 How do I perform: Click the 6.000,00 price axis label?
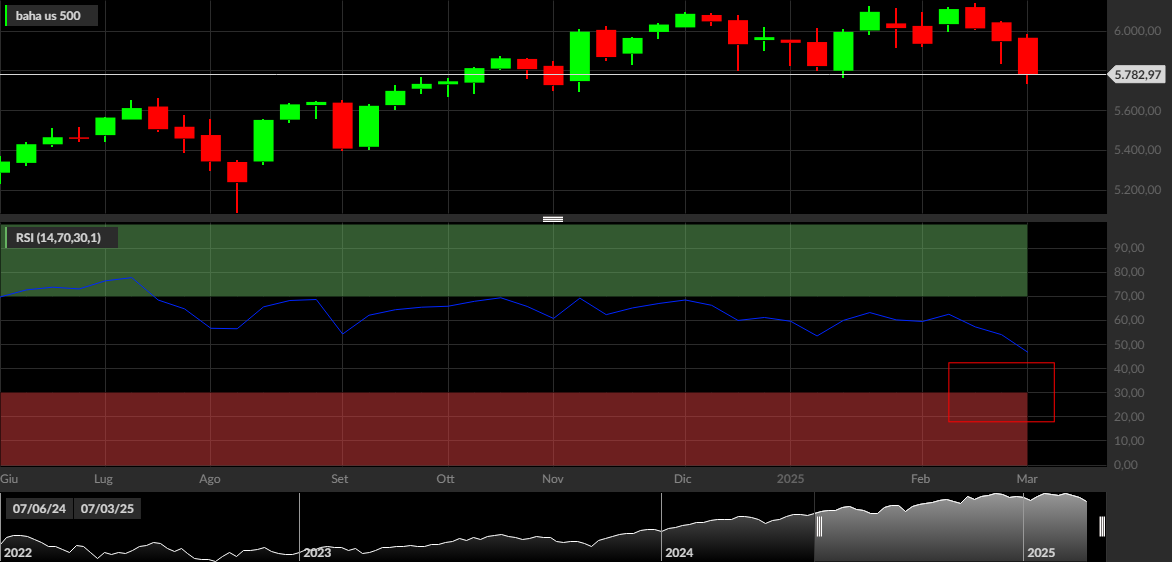(x=1138, y=31)
